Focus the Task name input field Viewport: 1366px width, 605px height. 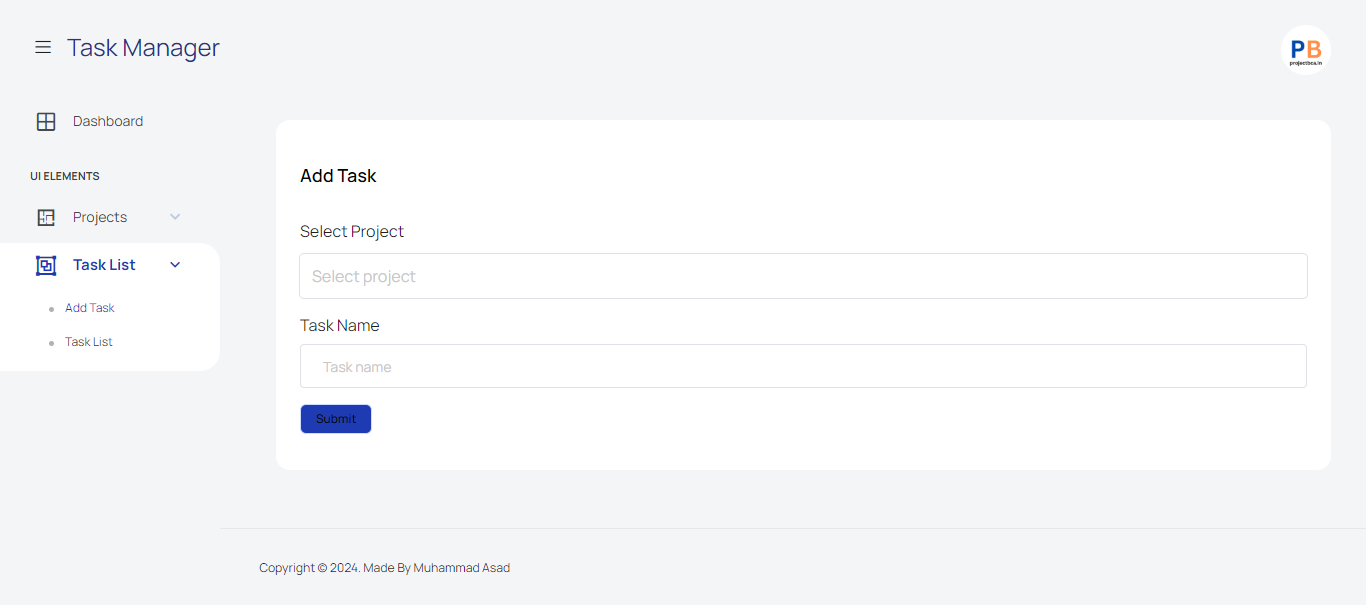click(803, 366)
